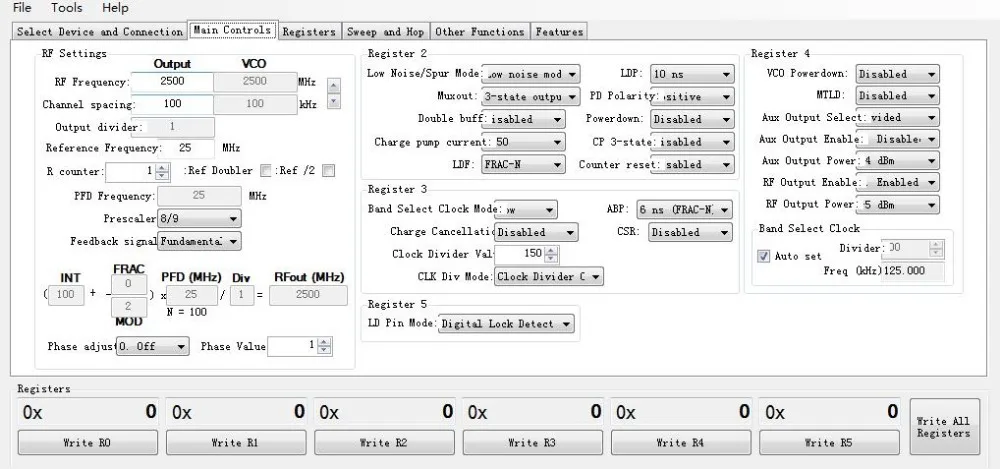This screenshot has width=1000, height=469.
Task: Open the Tools menu
Action: click(x=67, y=8)
